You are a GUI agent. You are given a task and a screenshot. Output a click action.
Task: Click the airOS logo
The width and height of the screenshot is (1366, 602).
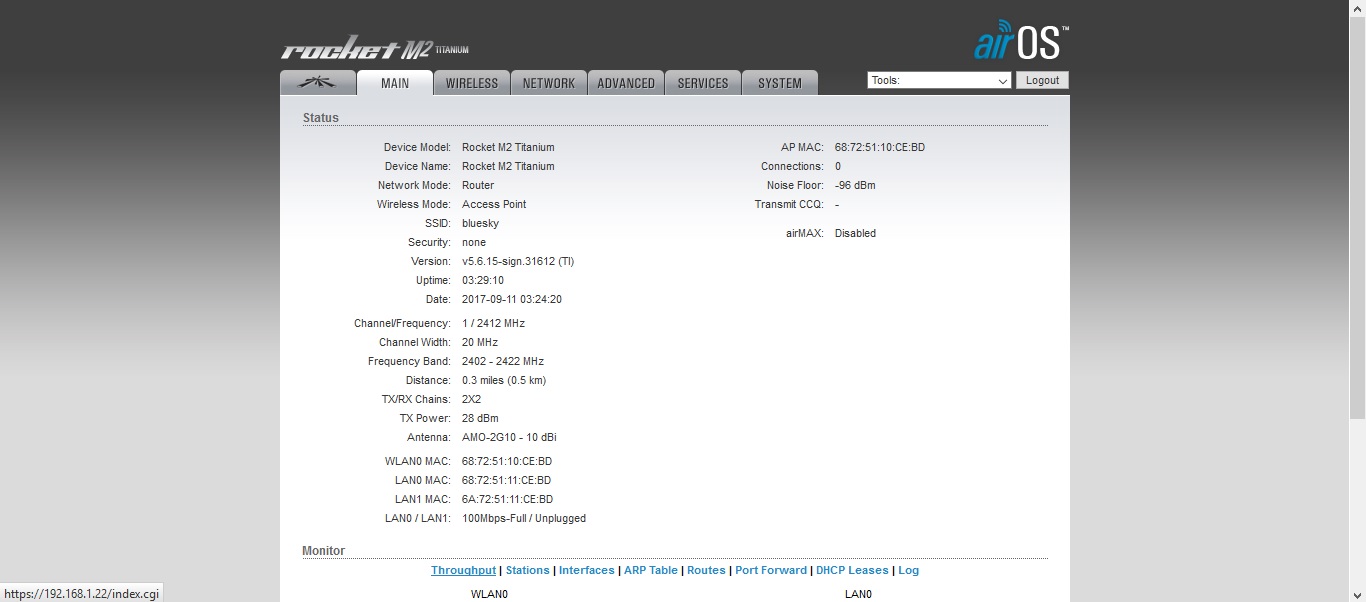(1021, 41)
